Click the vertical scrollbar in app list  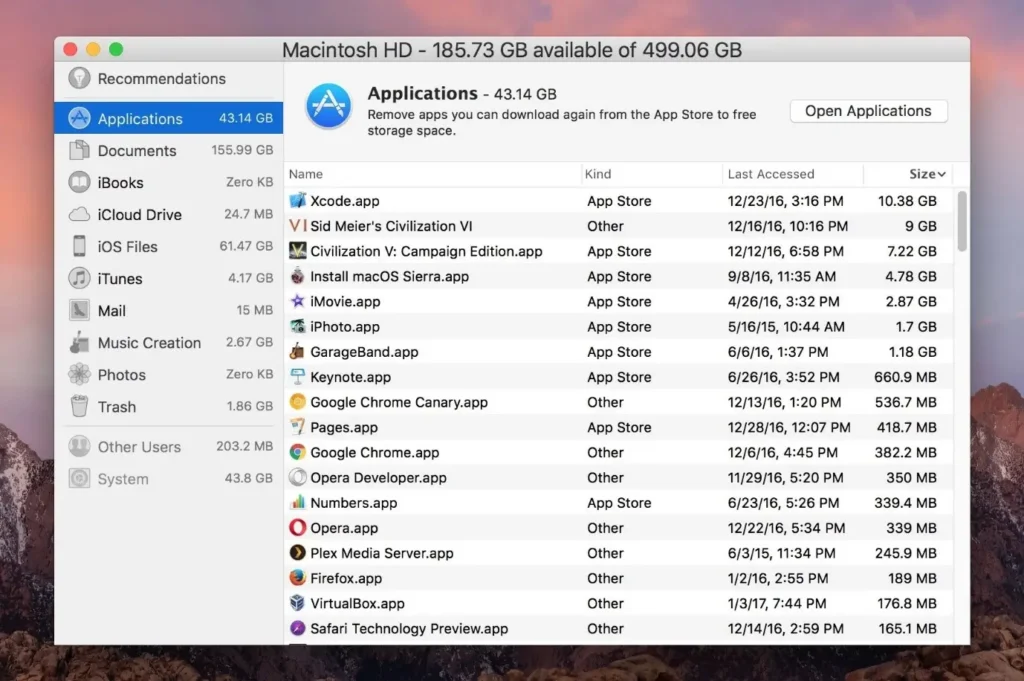pyautogui.click(x=961, y=221)
